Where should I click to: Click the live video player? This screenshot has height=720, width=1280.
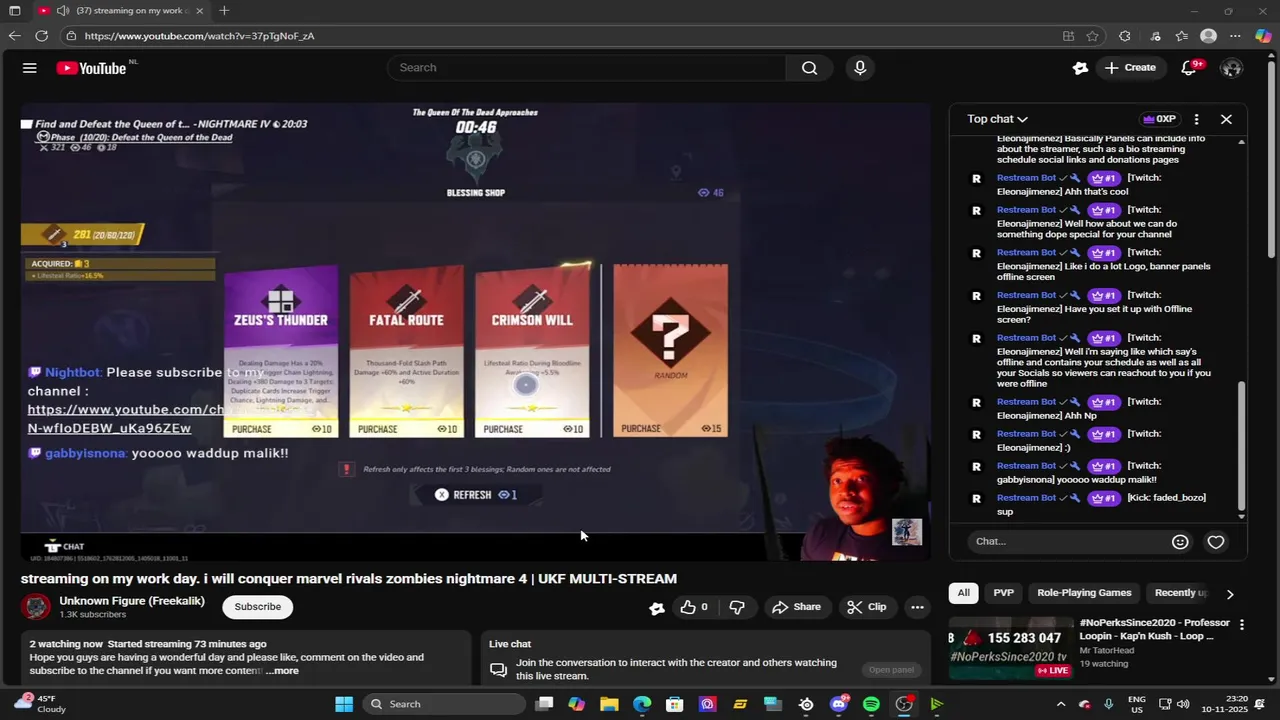[476, 330]
